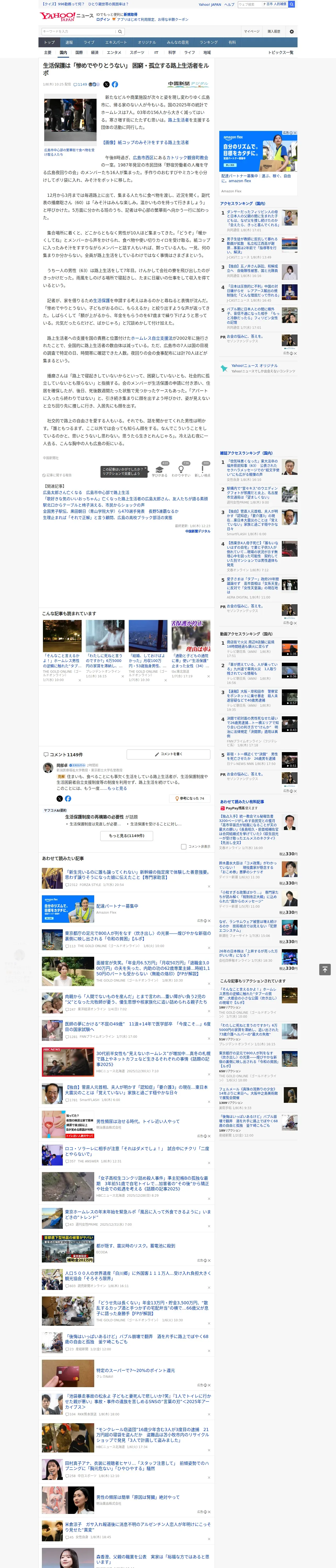Open the article comment count 1149
336x1568 pixels.
point(81,85)
